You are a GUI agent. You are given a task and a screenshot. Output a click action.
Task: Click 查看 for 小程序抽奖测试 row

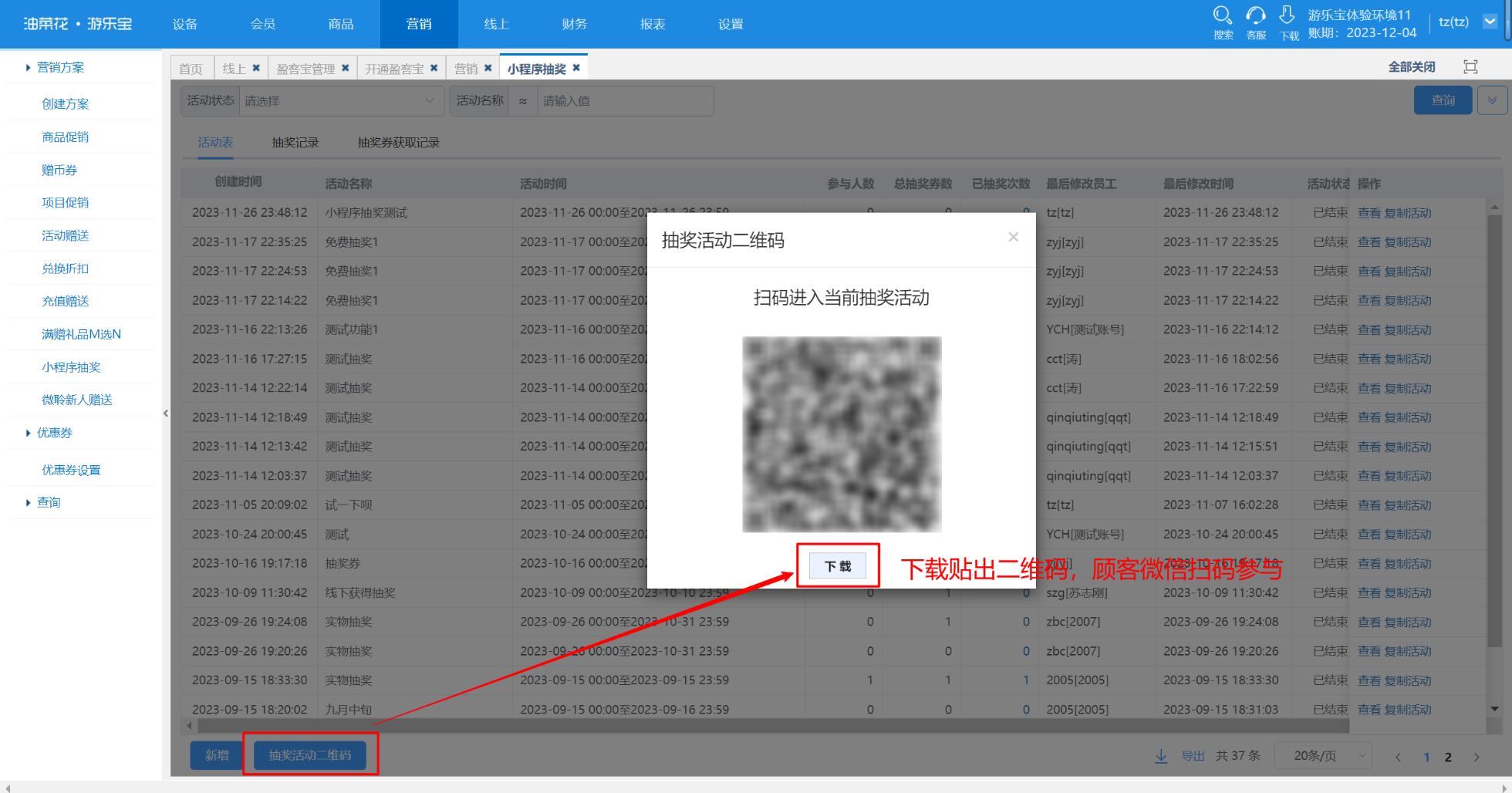tap(1369, 213)
